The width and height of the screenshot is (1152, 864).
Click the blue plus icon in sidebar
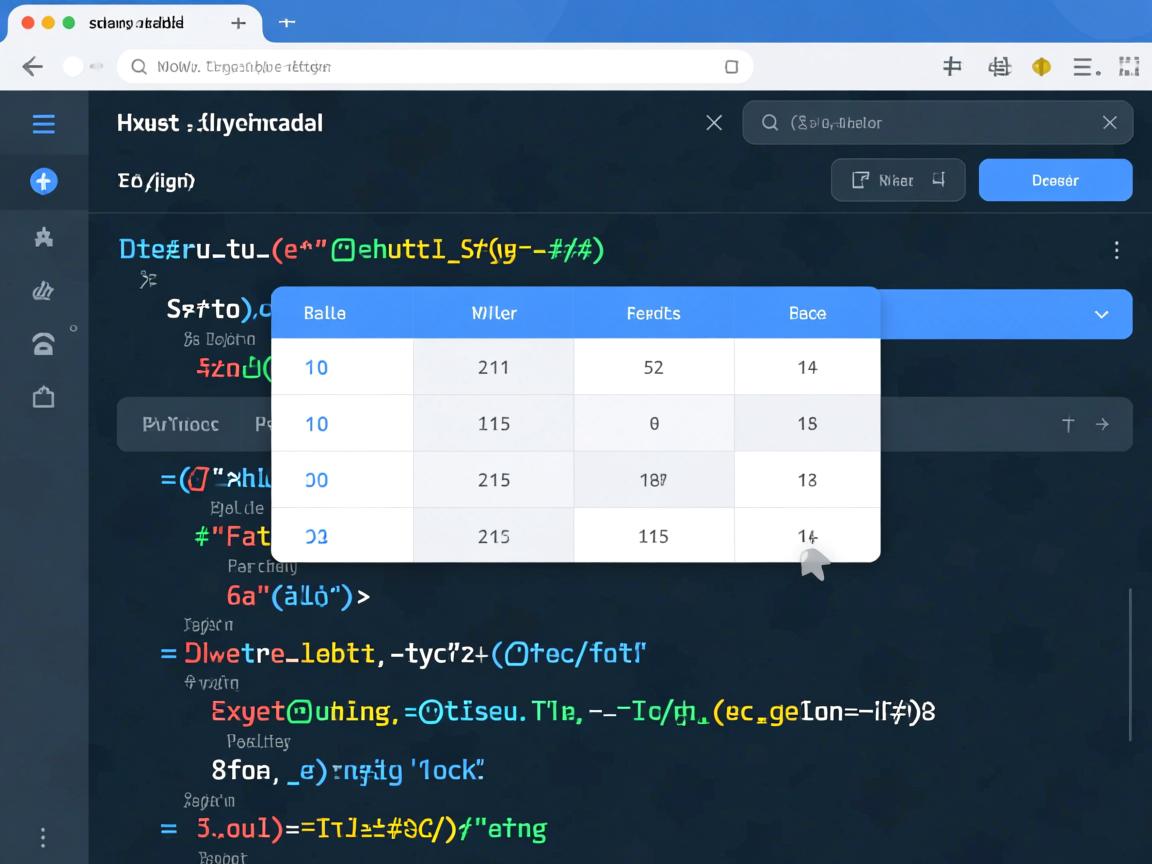point(43,181)
